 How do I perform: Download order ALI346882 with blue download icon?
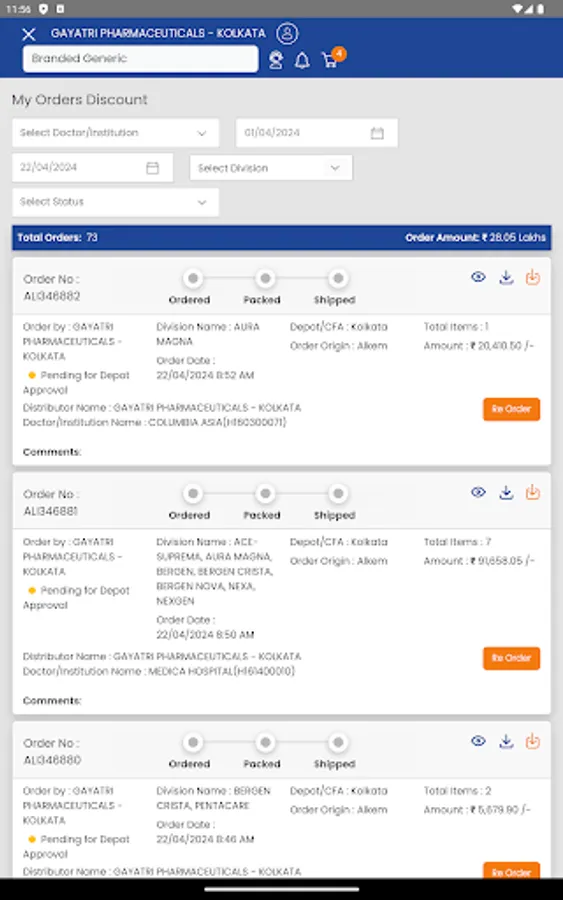pos(506,278)
